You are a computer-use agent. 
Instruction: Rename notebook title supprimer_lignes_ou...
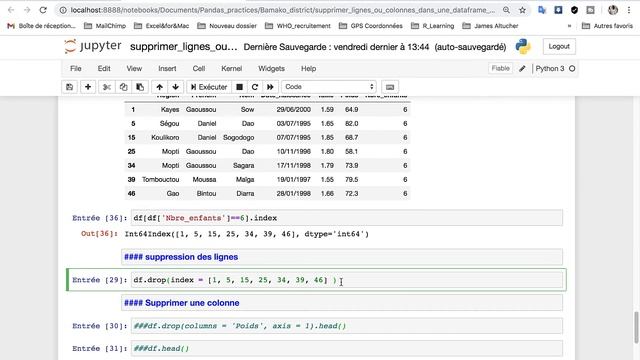(183, 47)
